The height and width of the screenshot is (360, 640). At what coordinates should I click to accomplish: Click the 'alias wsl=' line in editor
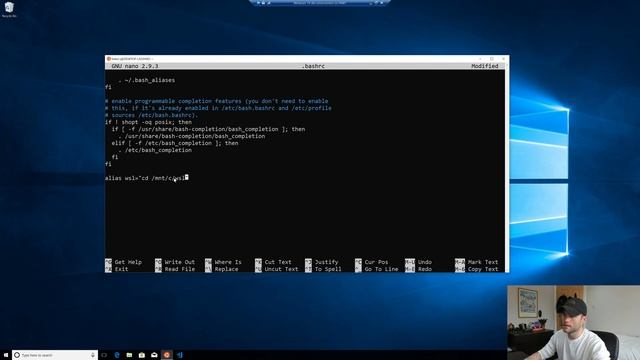[147, 178]
